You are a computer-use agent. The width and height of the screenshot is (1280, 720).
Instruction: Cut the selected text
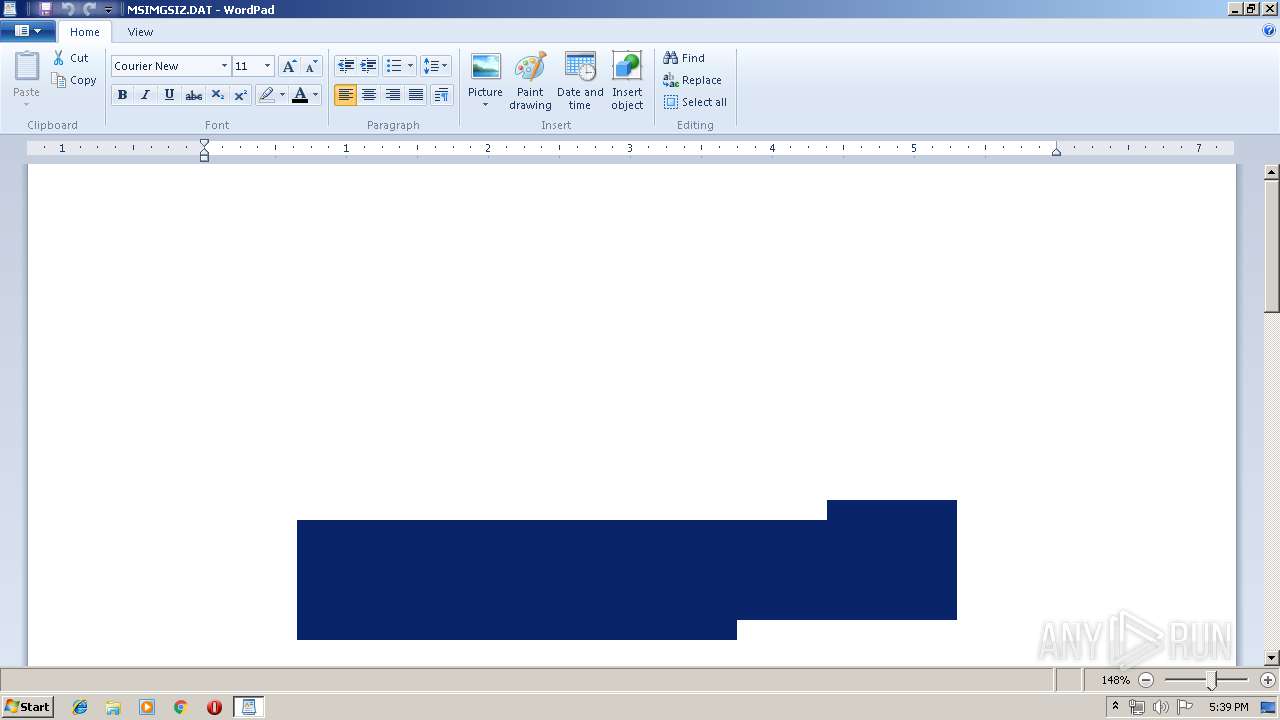(71, 58)
